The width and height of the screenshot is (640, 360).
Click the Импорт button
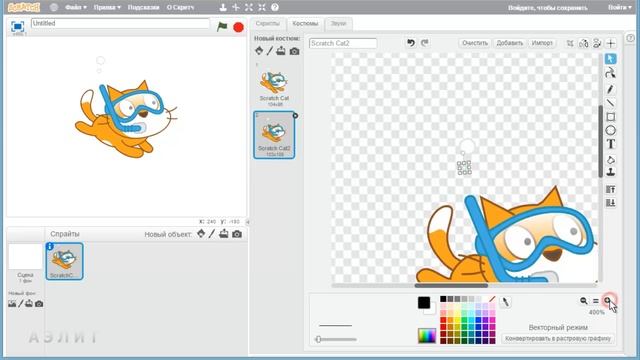tap(542, 43)
